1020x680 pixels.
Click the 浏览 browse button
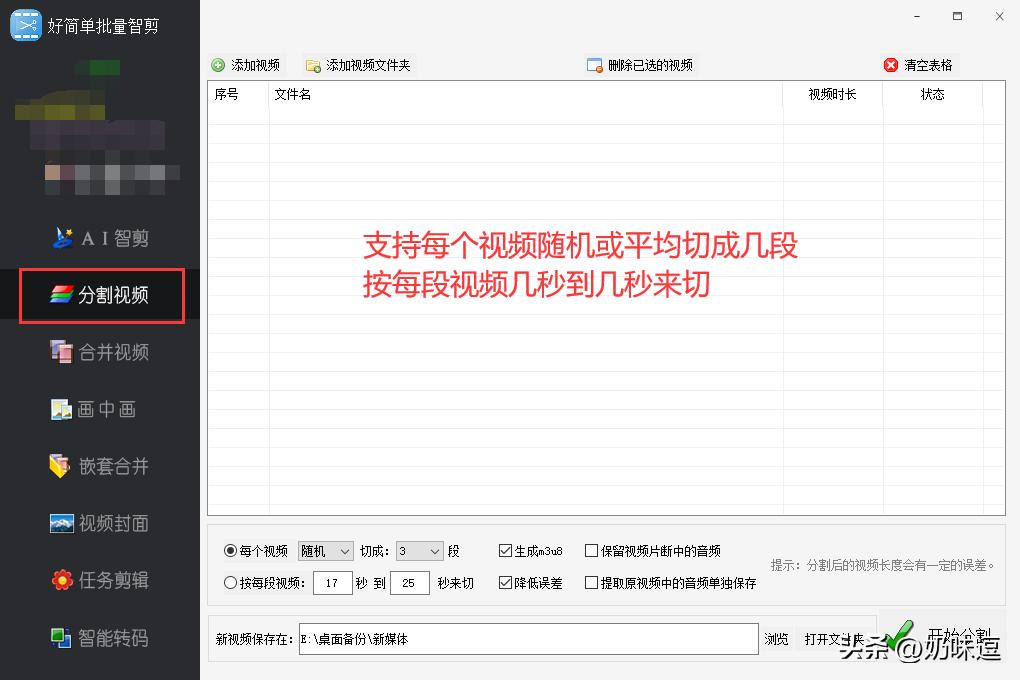pyautogui.click(x=776, y=639)
